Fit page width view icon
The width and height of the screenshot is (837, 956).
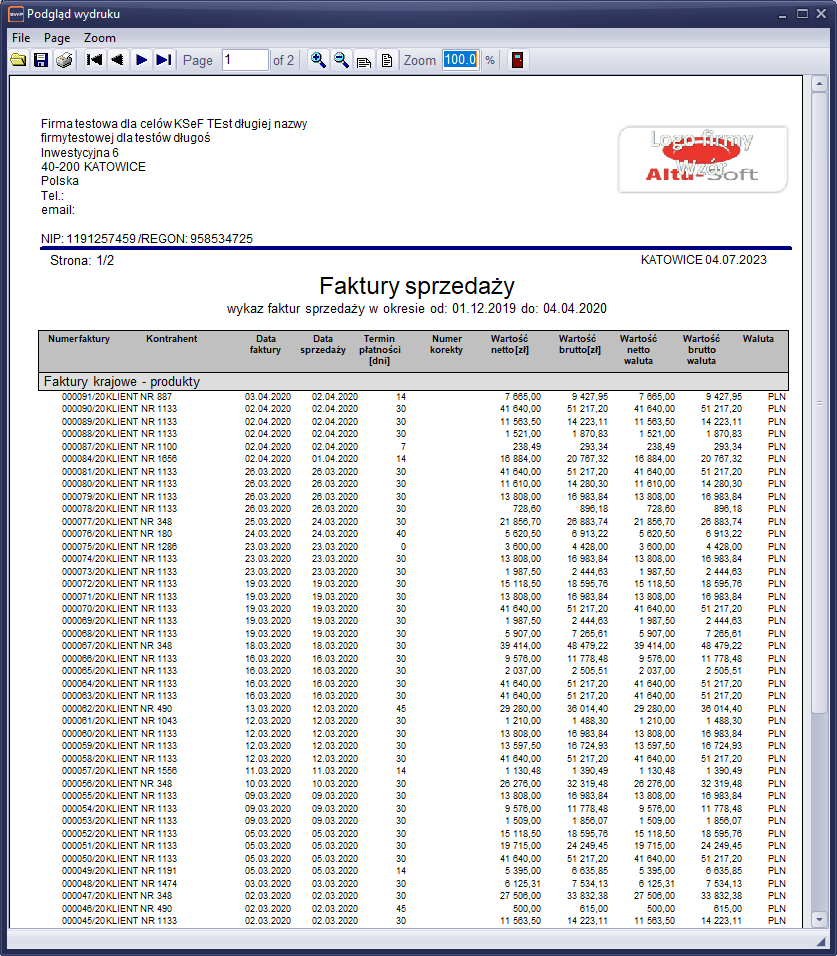(x=364, y=60)
